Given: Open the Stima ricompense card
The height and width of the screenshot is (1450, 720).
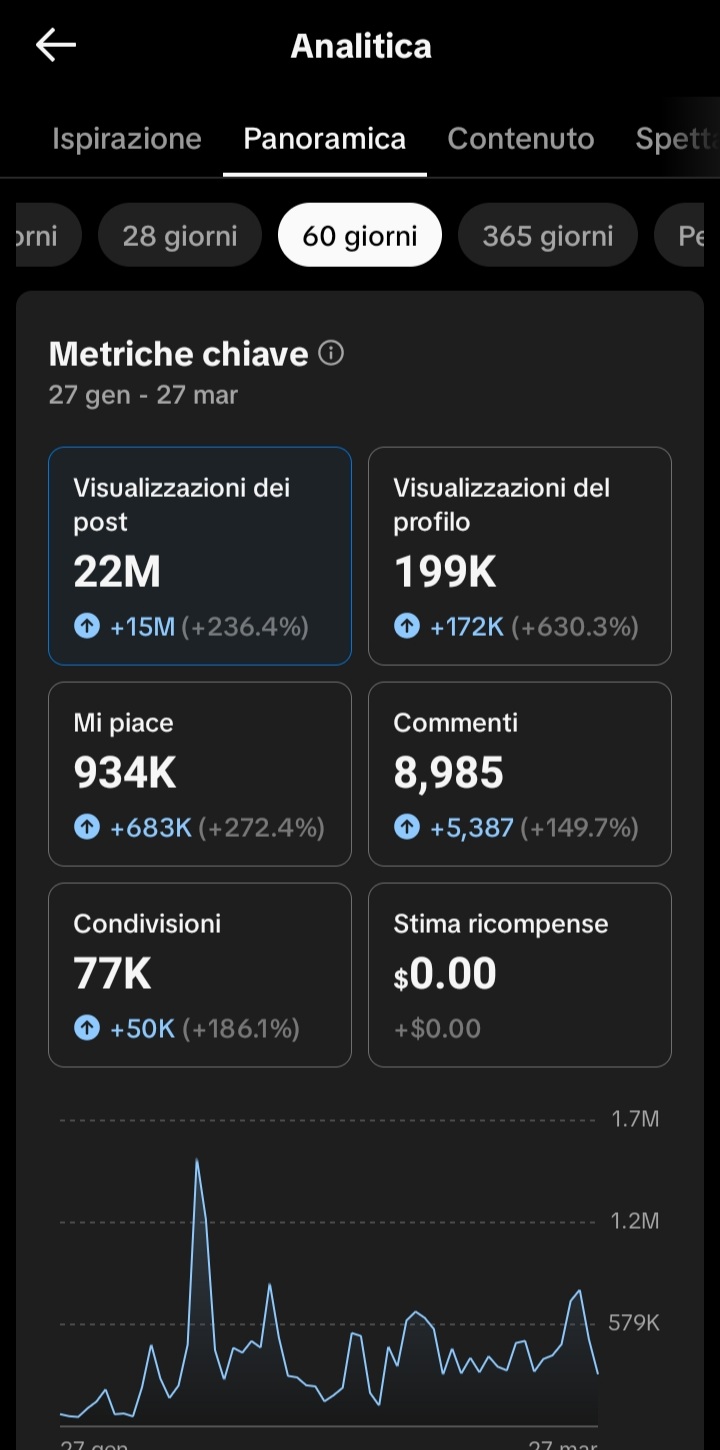Looking at the screenshot, I should coord(520,975).
